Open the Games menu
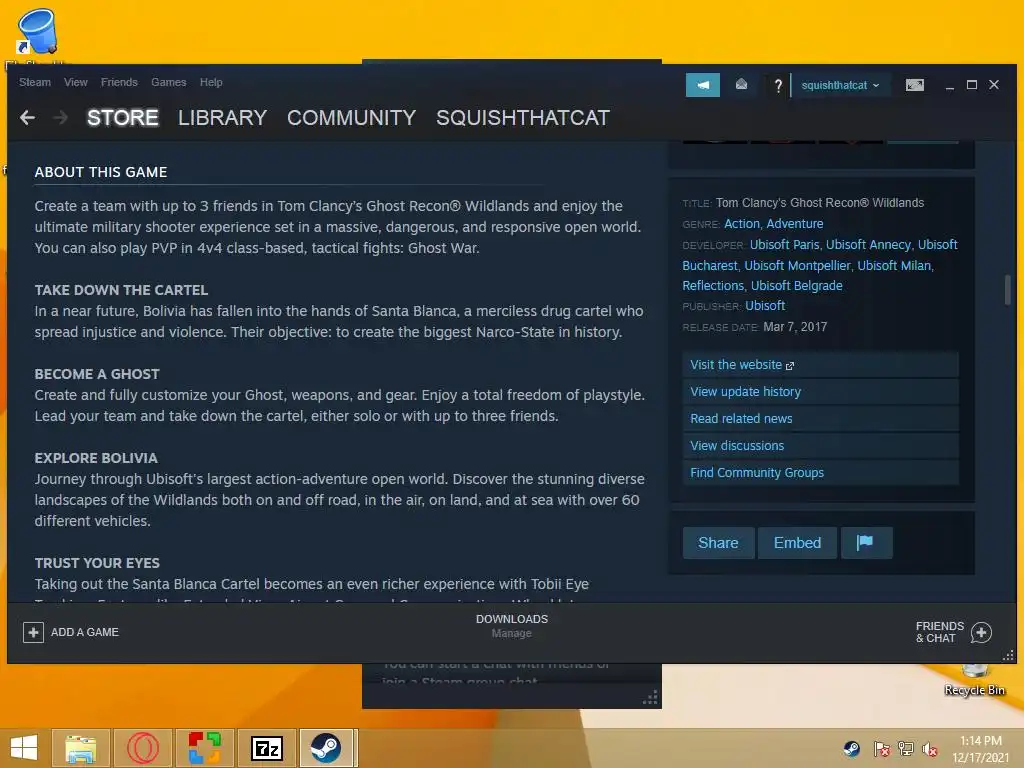 coord(168,82)
